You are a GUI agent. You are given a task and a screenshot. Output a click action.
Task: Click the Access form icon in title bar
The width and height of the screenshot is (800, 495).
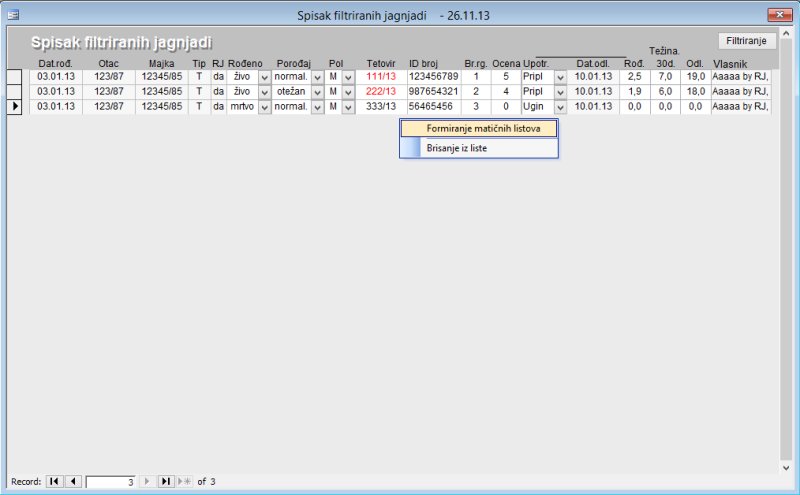pyautogui.click(x=13, y=15)
